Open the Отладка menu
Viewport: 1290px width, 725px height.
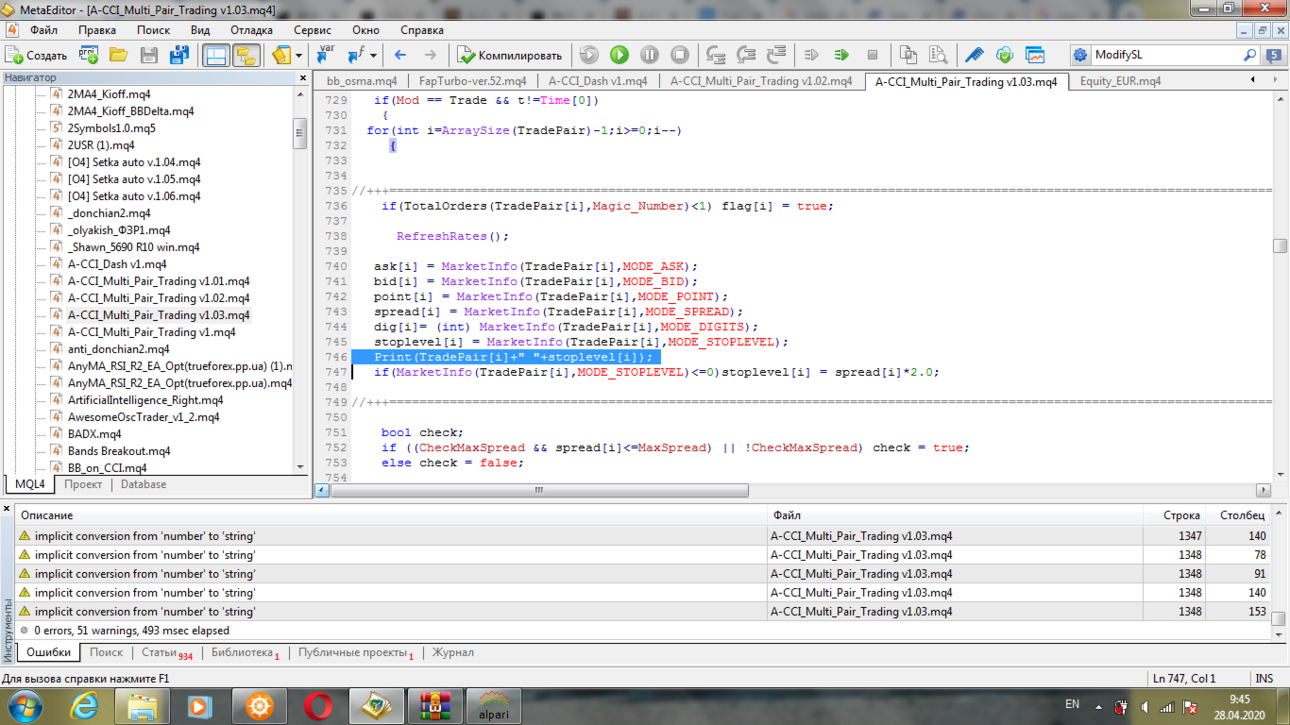[x=252, y=30]
